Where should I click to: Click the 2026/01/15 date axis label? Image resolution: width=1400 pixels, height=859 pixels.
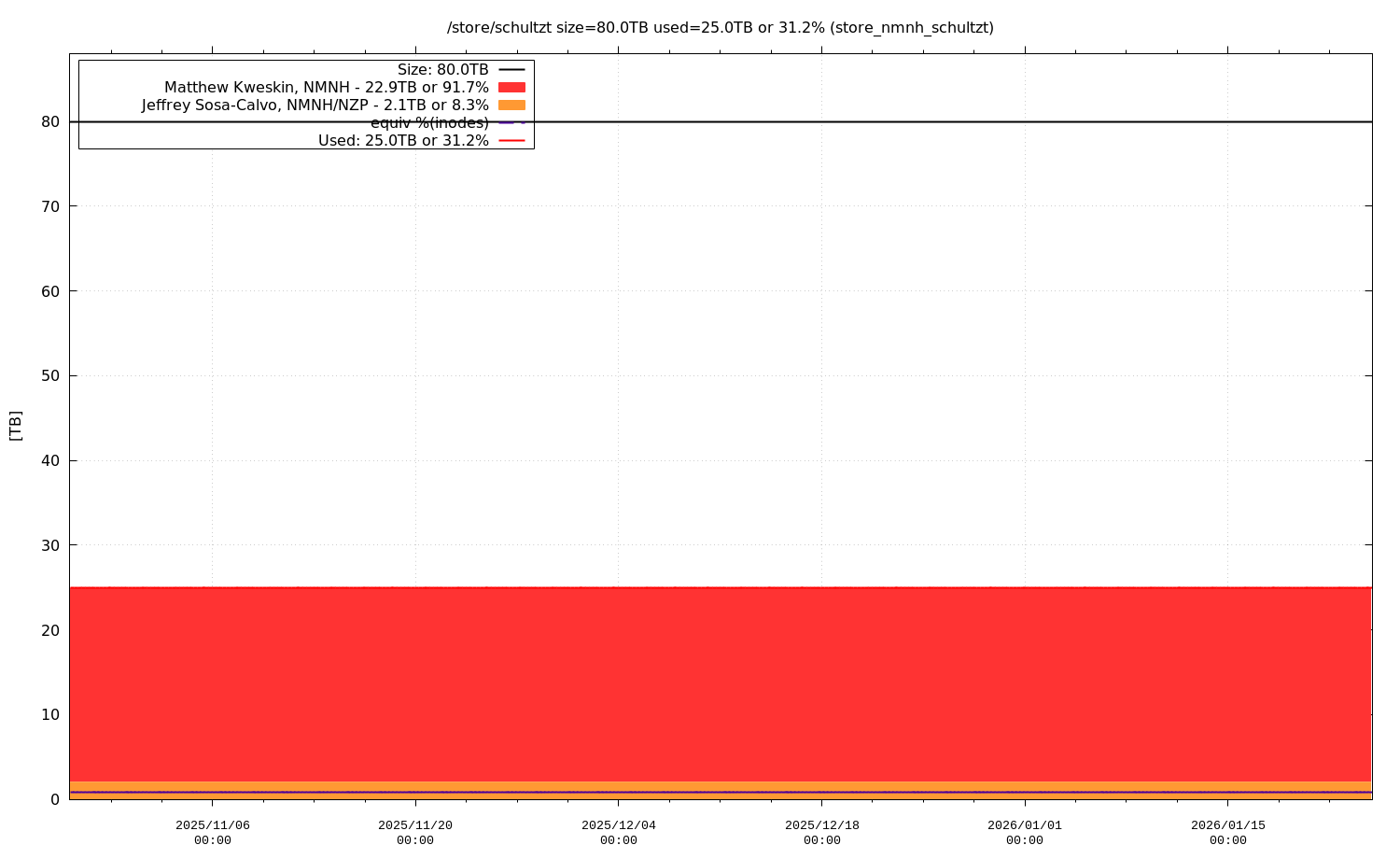tap(1227, 832)
